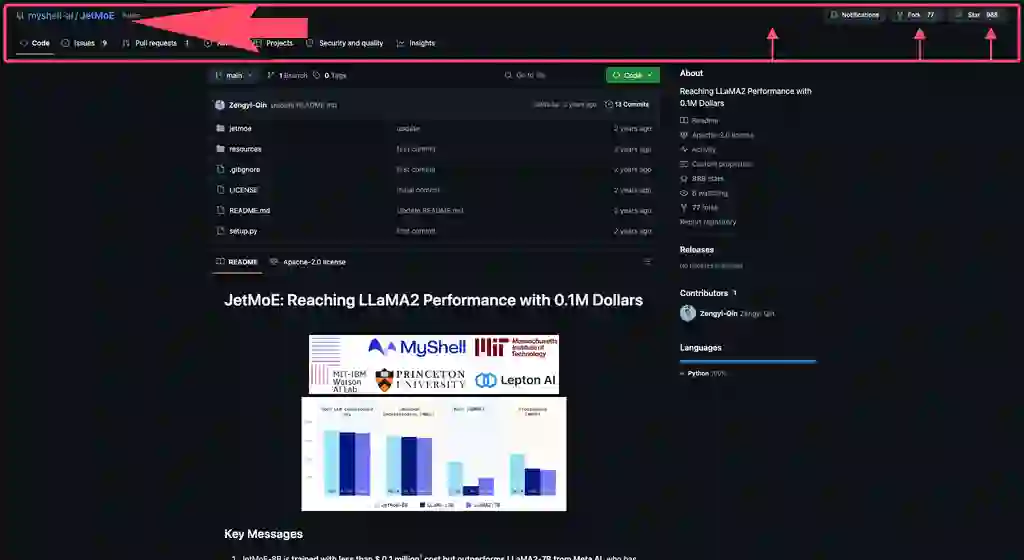
Task: Click the Issues tab circle icon
Action: [x=65, y=43]
